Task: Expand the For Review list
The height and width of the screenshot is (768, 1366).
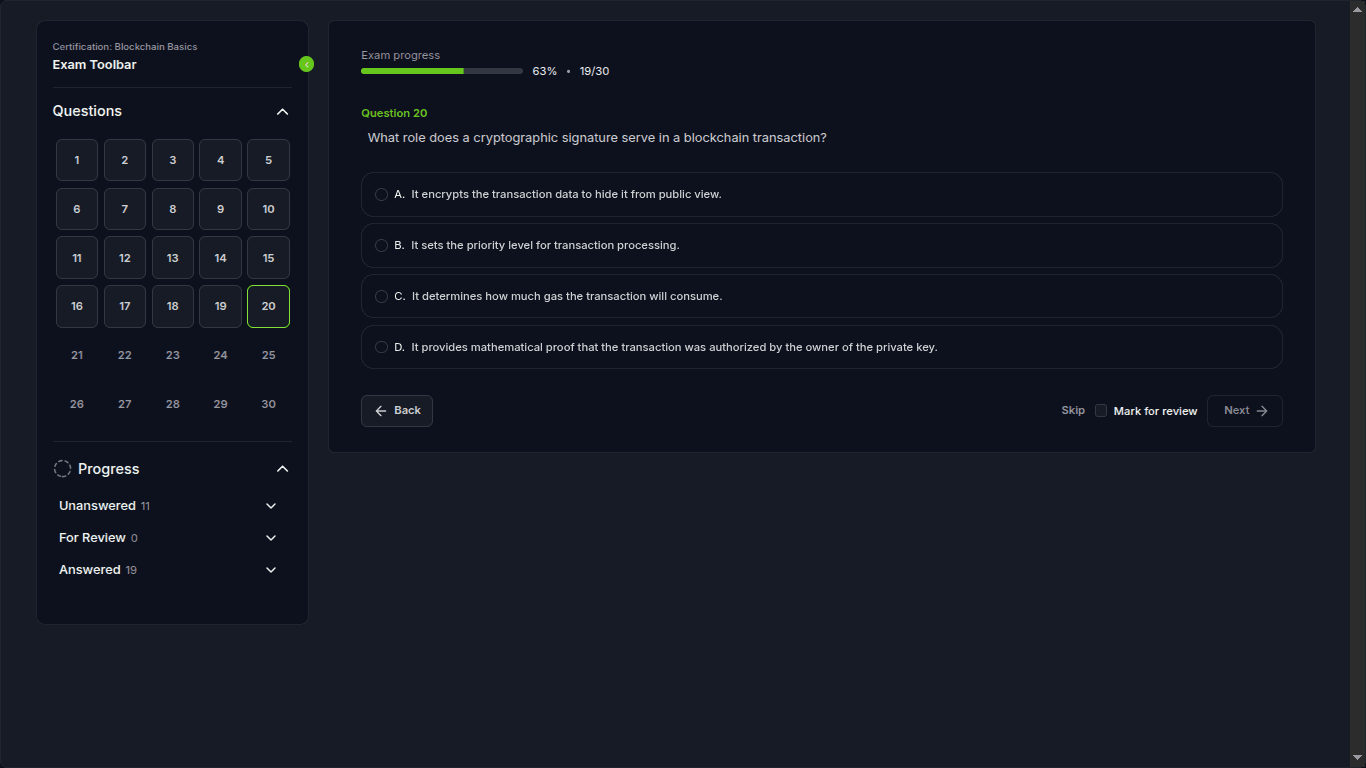Action: click(x=271, y=538)
